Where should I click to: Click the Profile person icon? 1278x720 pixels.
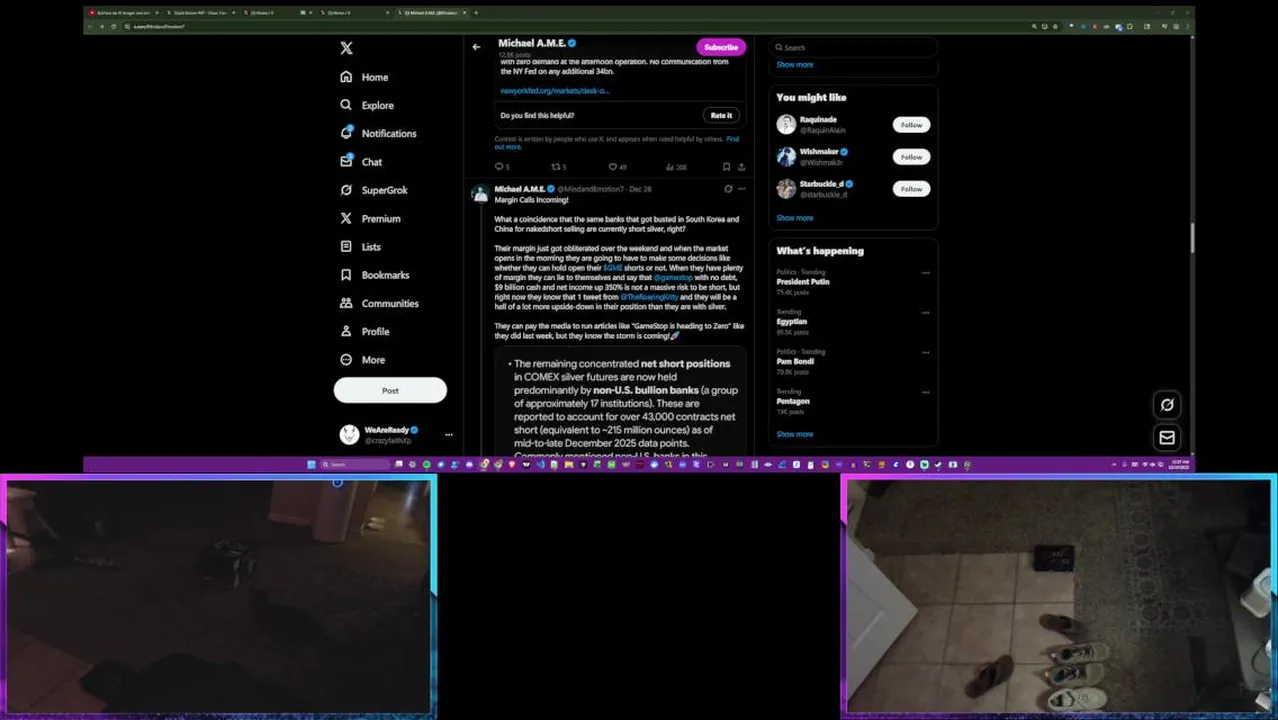346,331
